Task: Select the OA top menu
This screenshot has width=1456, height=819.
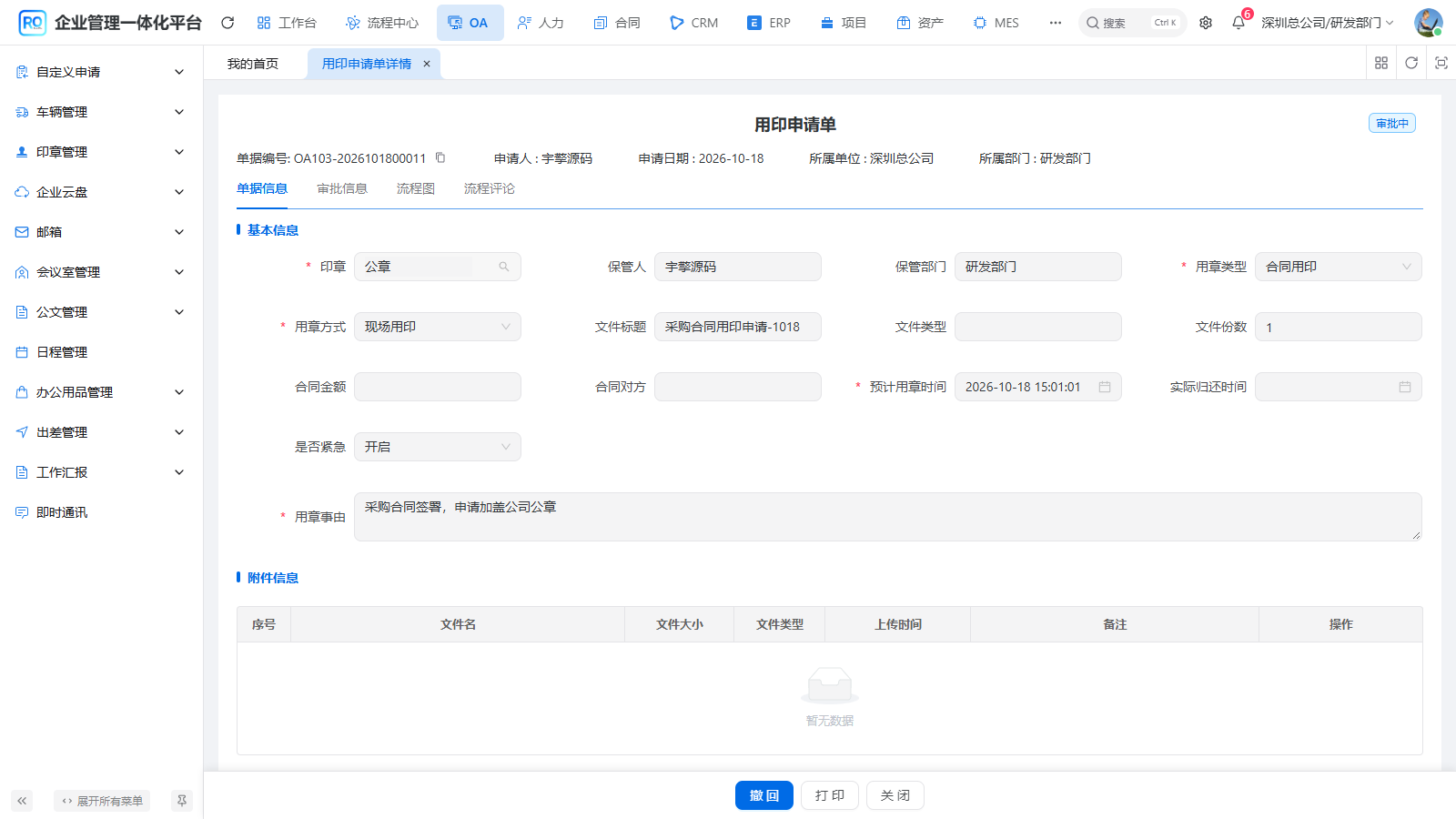Action: point(469,23)
